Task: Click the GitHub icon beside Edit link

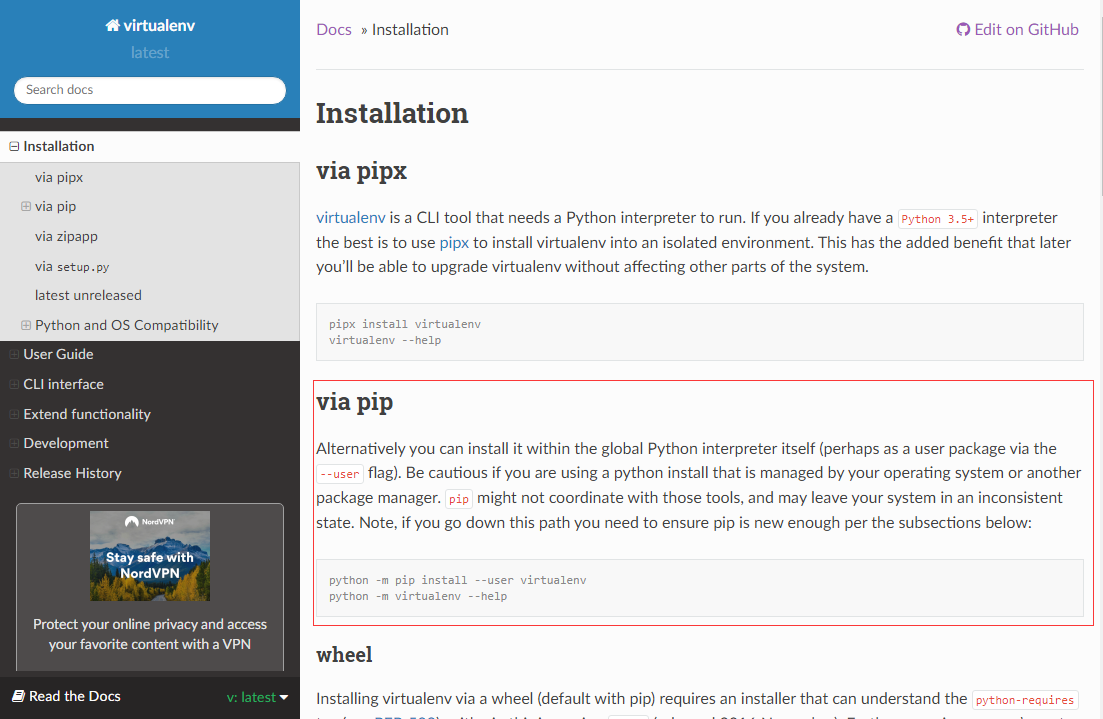Action: (963, 30)
